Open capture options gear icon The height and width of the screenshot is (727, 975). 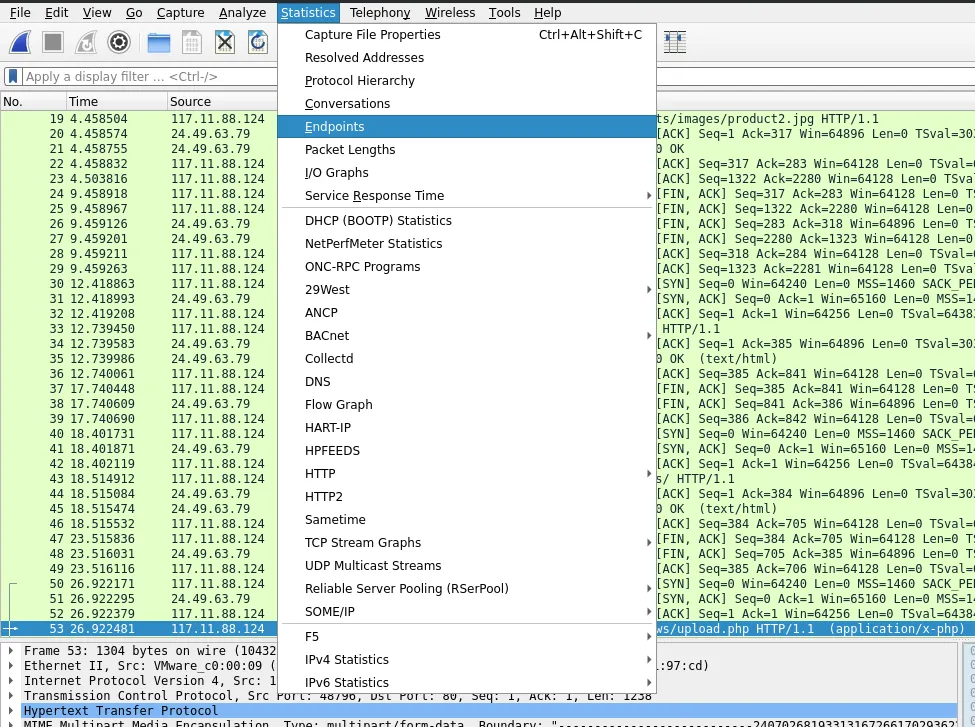tap(119, 42)
